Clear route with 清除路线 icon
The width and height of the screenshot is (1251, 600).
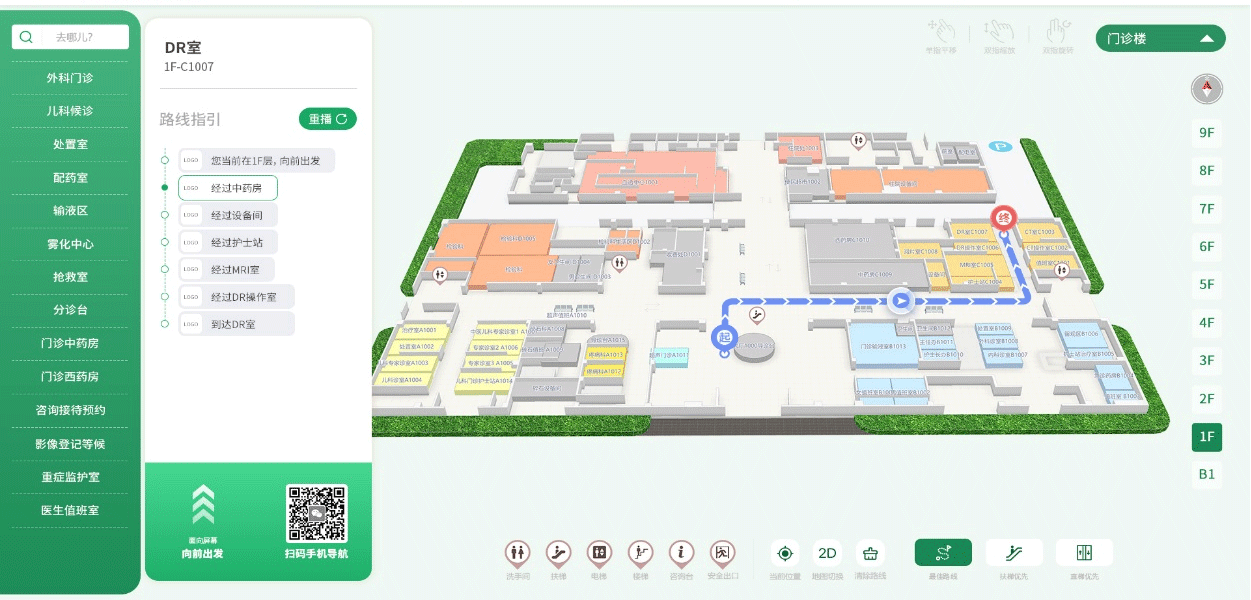coord(870,553)
